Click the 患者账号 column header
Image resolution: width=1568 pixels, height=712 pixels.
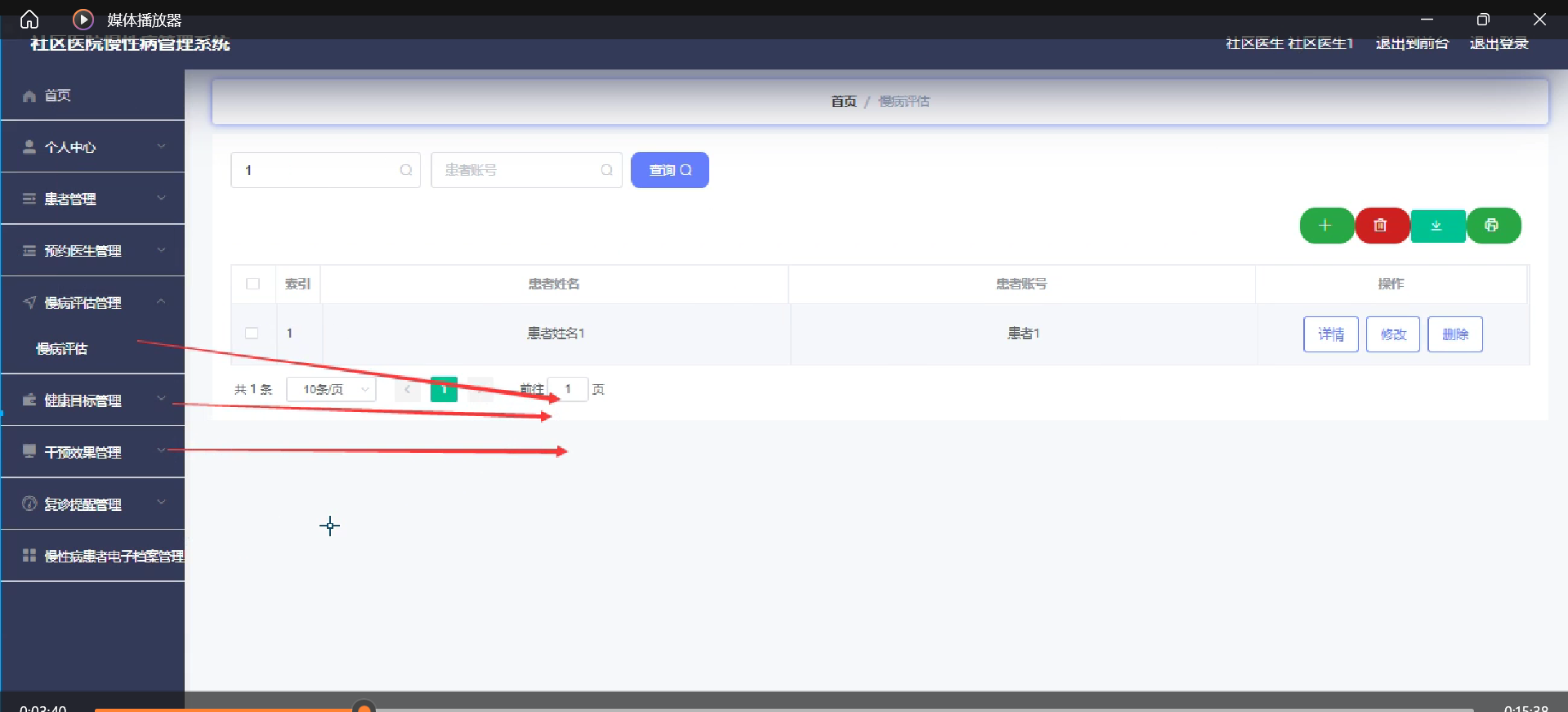1021,284
